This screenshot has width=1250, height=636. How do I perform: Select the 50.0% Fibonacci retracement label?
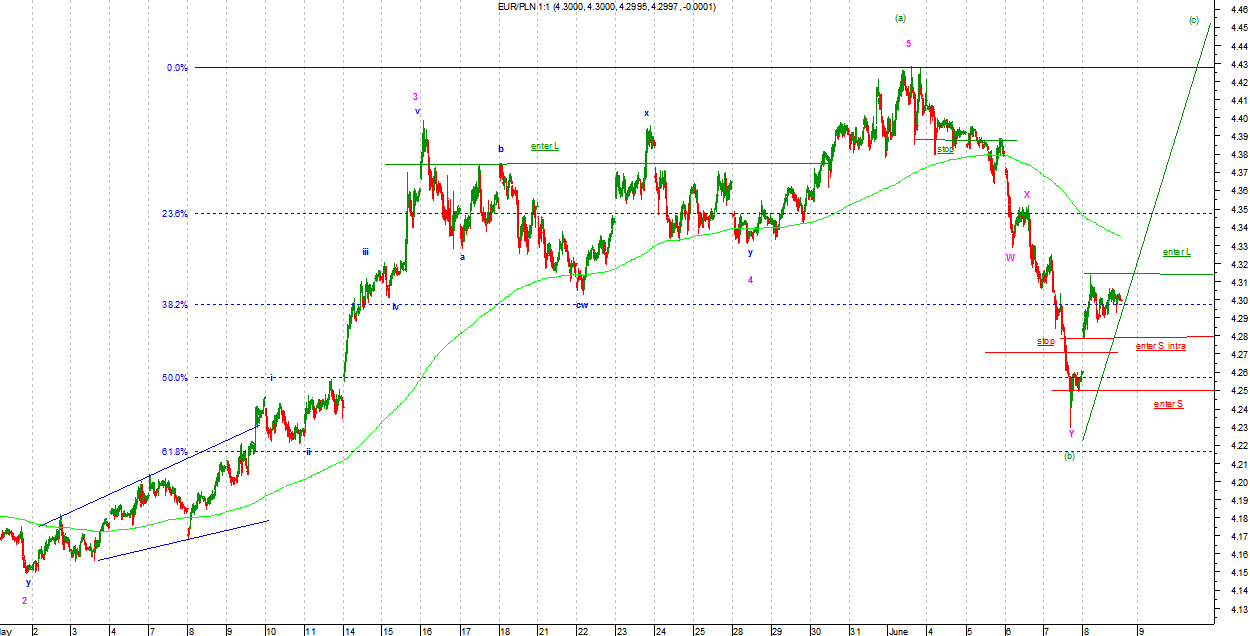[x=176, y=378]
